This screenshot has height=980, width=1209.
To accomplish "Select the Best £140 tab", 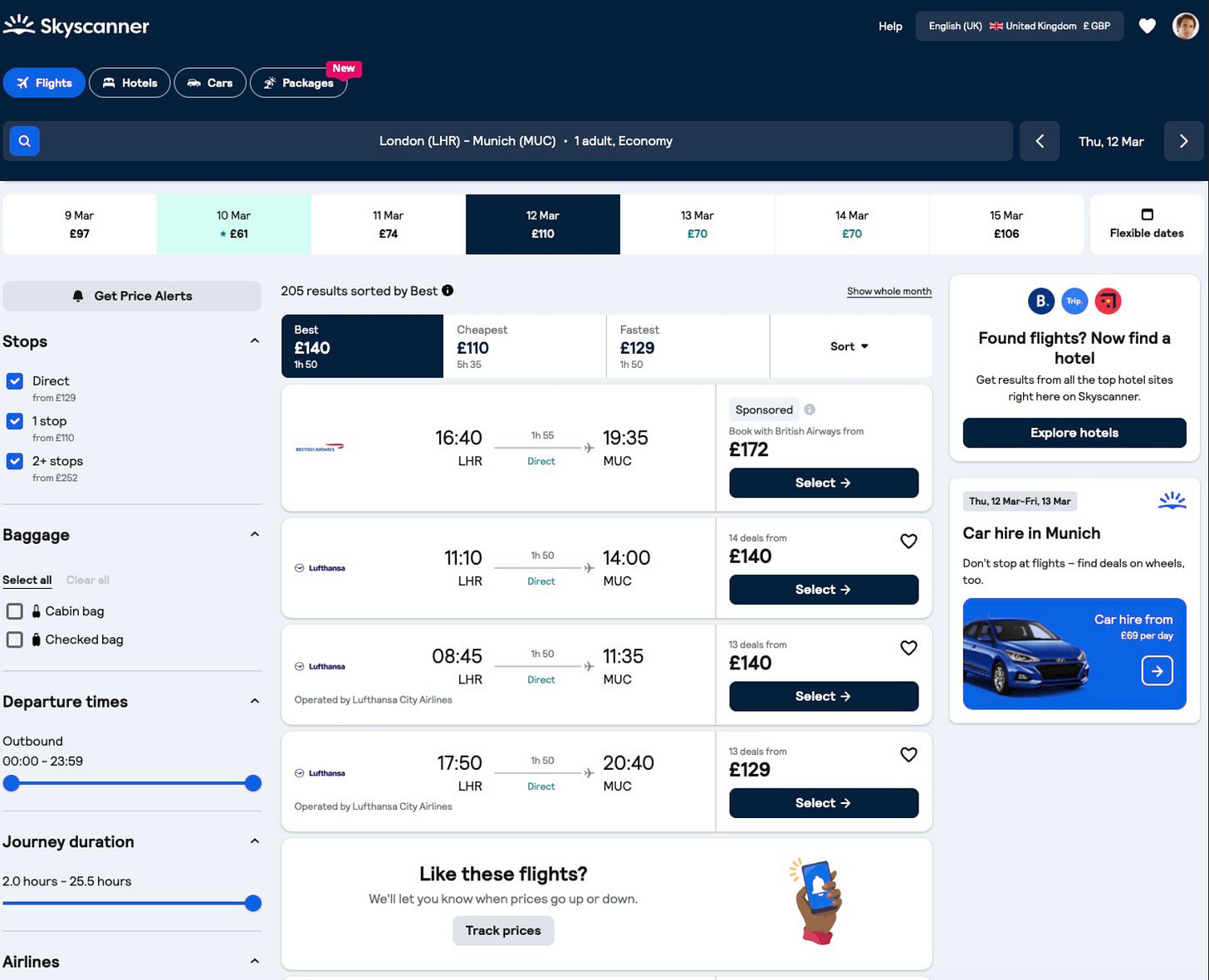I will point(362,346).
